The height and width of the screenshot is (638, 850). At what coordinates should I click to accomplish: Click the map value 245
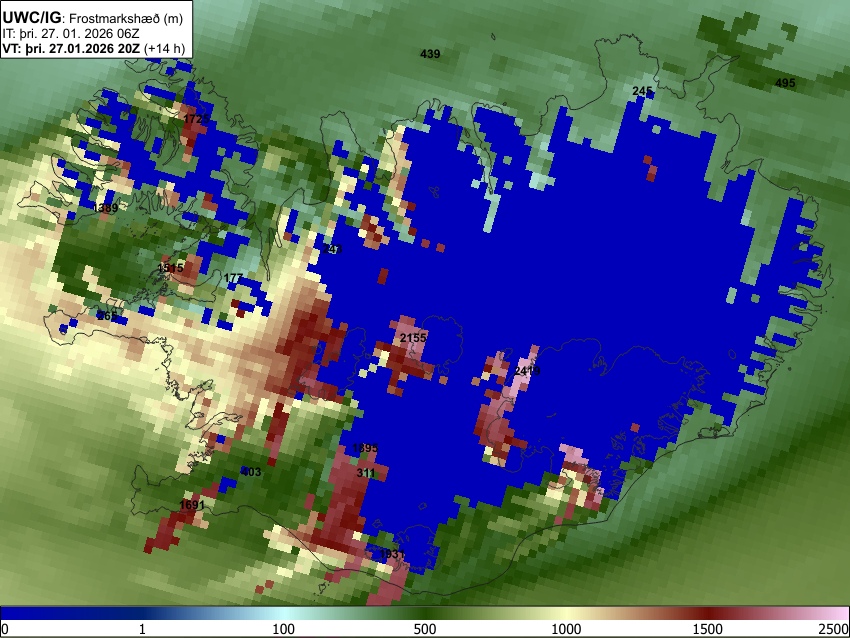coord(642,91)
